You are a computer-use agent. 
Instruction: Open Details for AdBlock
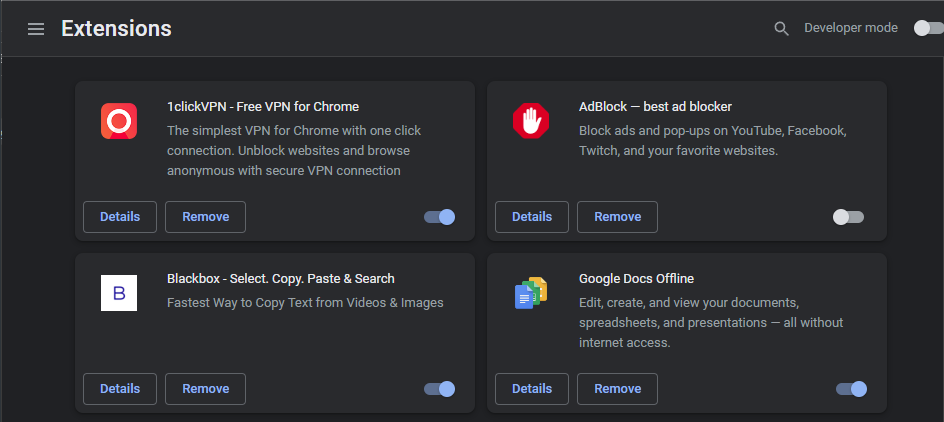pos(532,217)
